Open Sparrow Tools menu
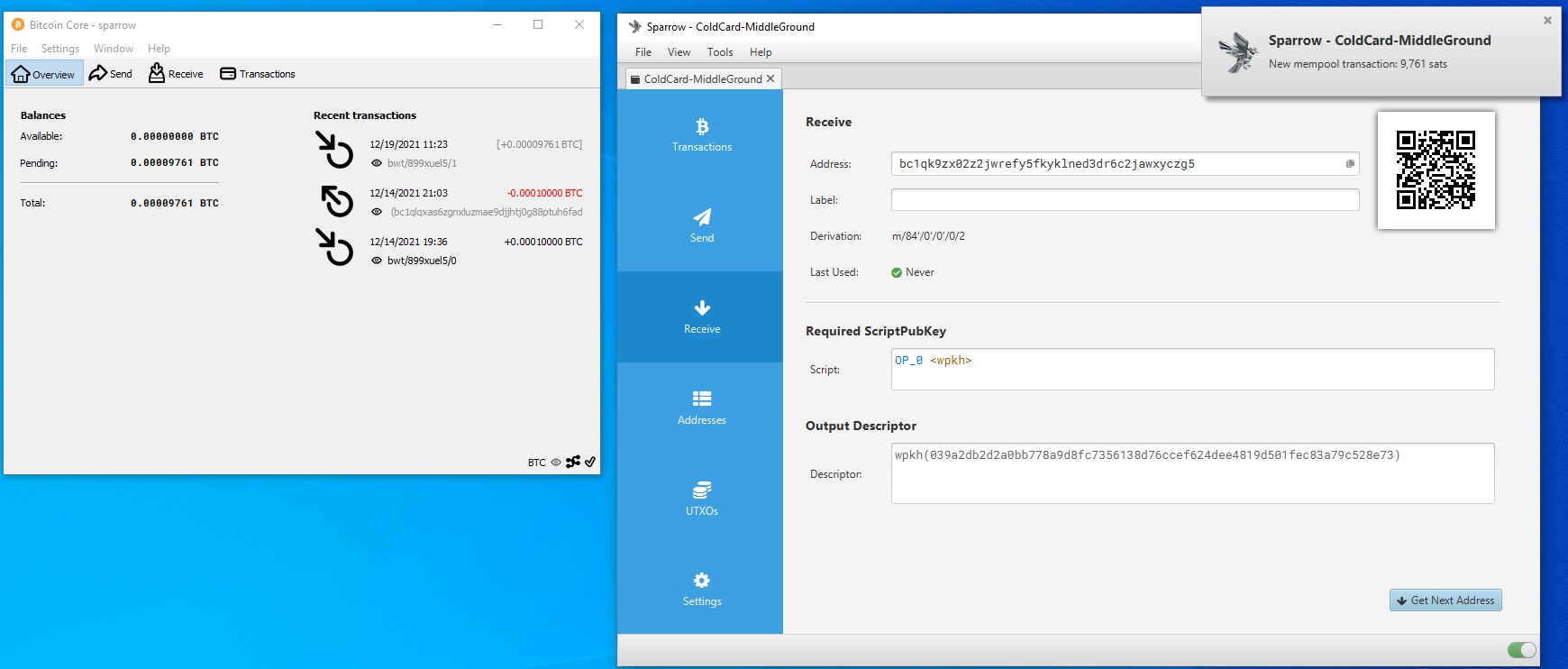The image size is (1568, 669). 720,52
